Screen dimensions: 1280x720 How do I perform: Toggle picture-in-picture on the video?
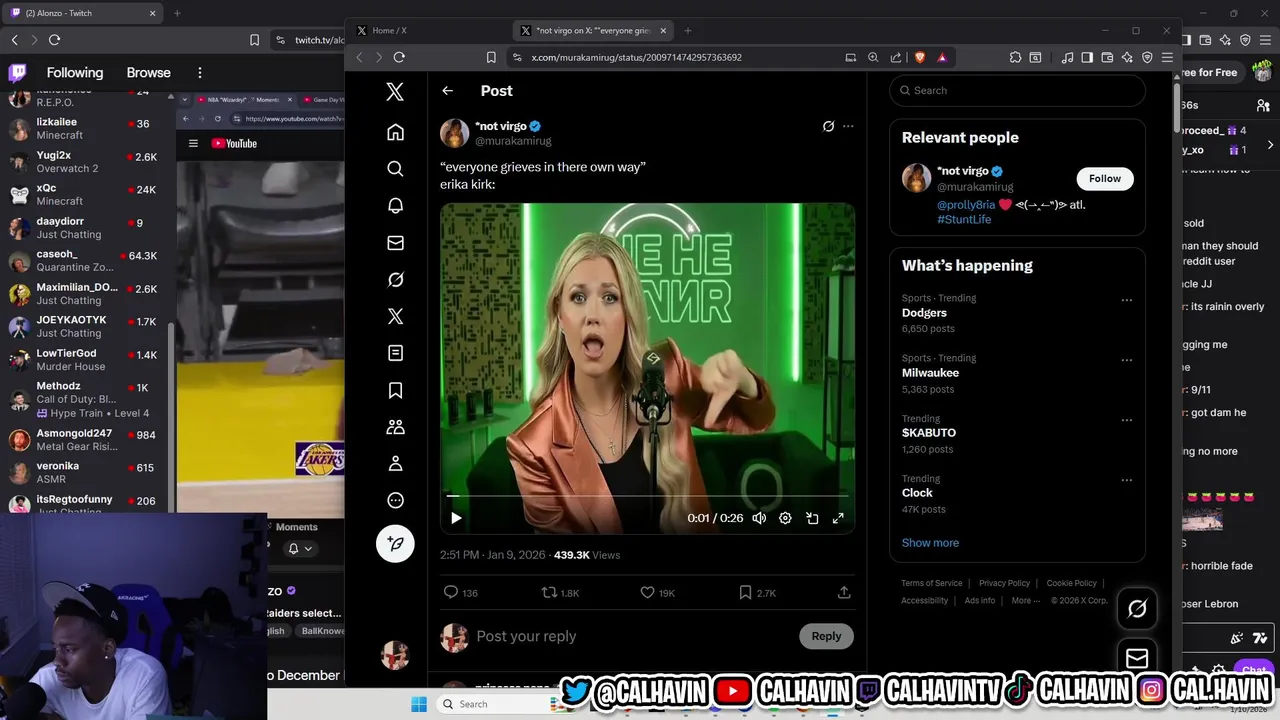pyautogui.click(x=812, y=518)
